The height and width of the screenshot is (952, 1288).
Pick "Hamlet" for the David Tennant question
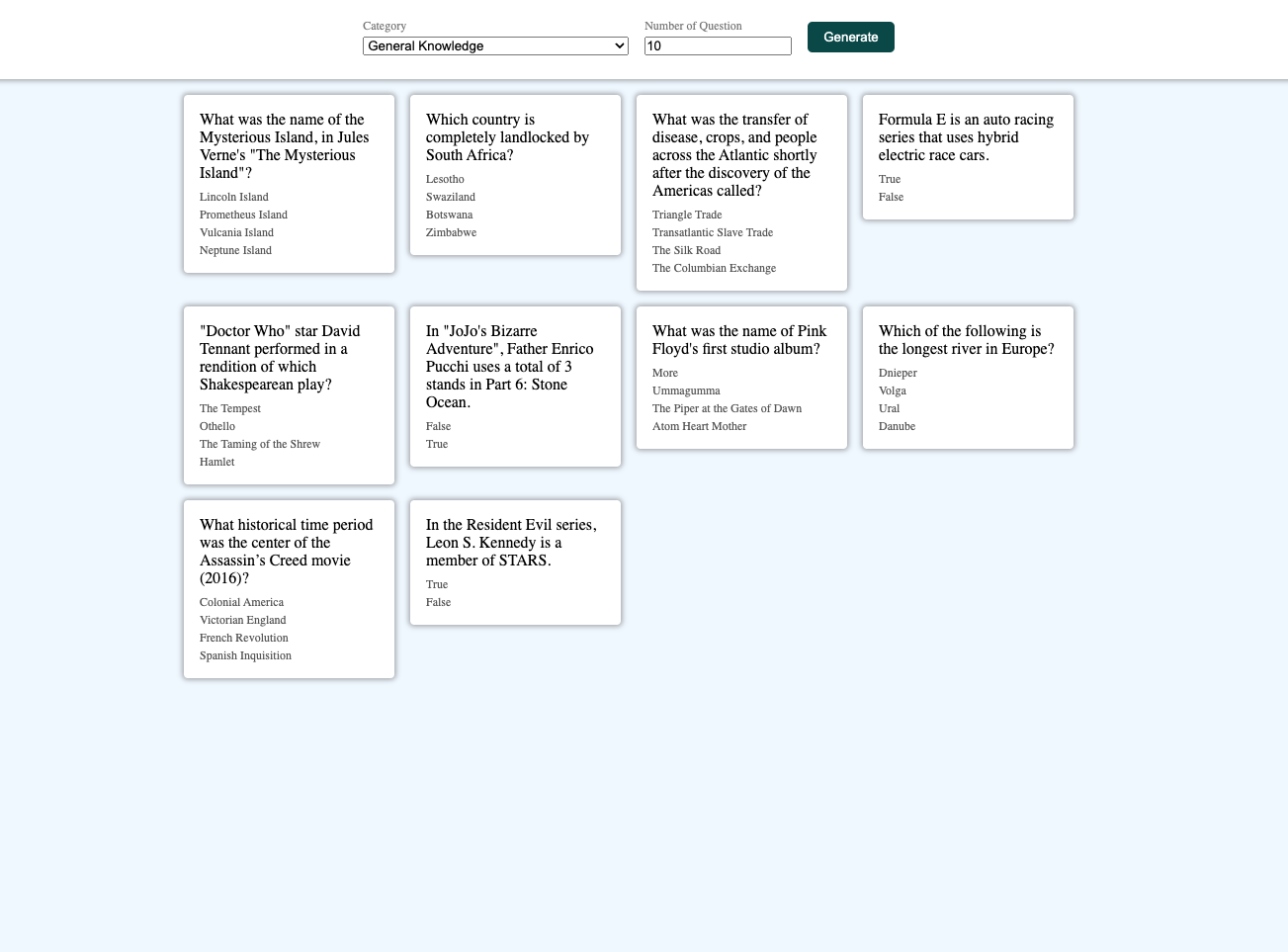[216, 462]
